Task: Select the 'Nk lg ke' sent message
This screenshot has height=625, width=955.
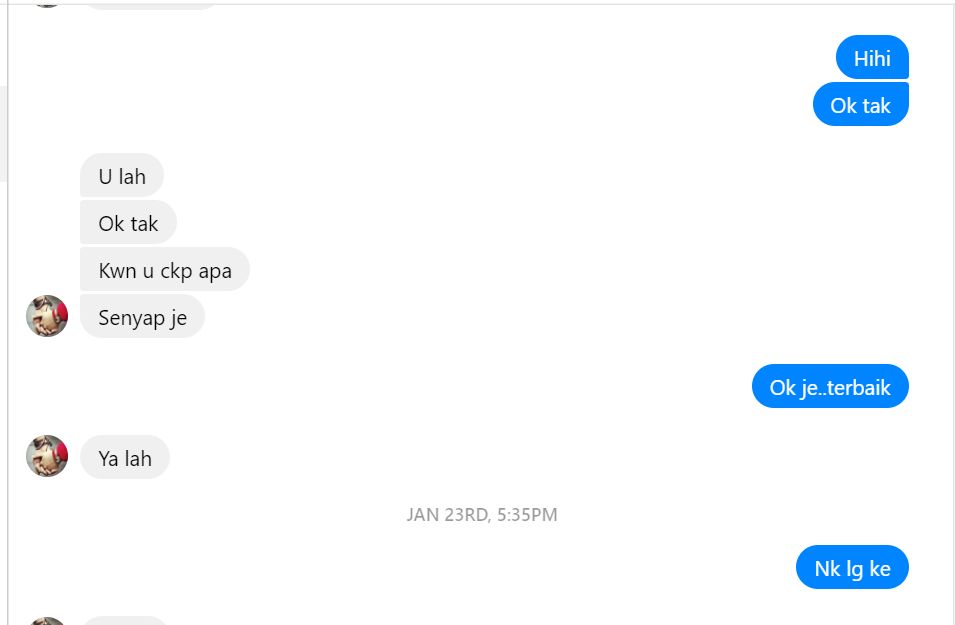Action: coord(852,567)
